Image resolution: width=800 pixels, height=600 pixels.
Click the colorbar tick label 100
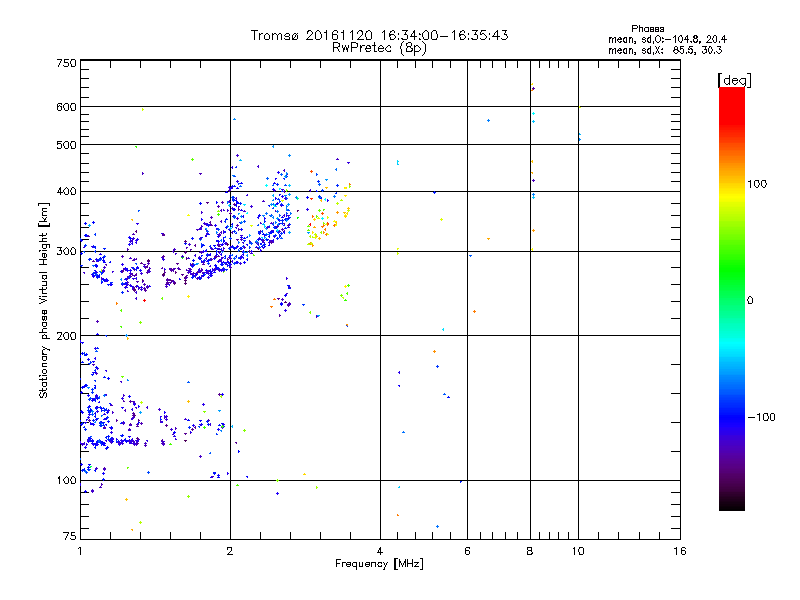click(x=757, y=184)
